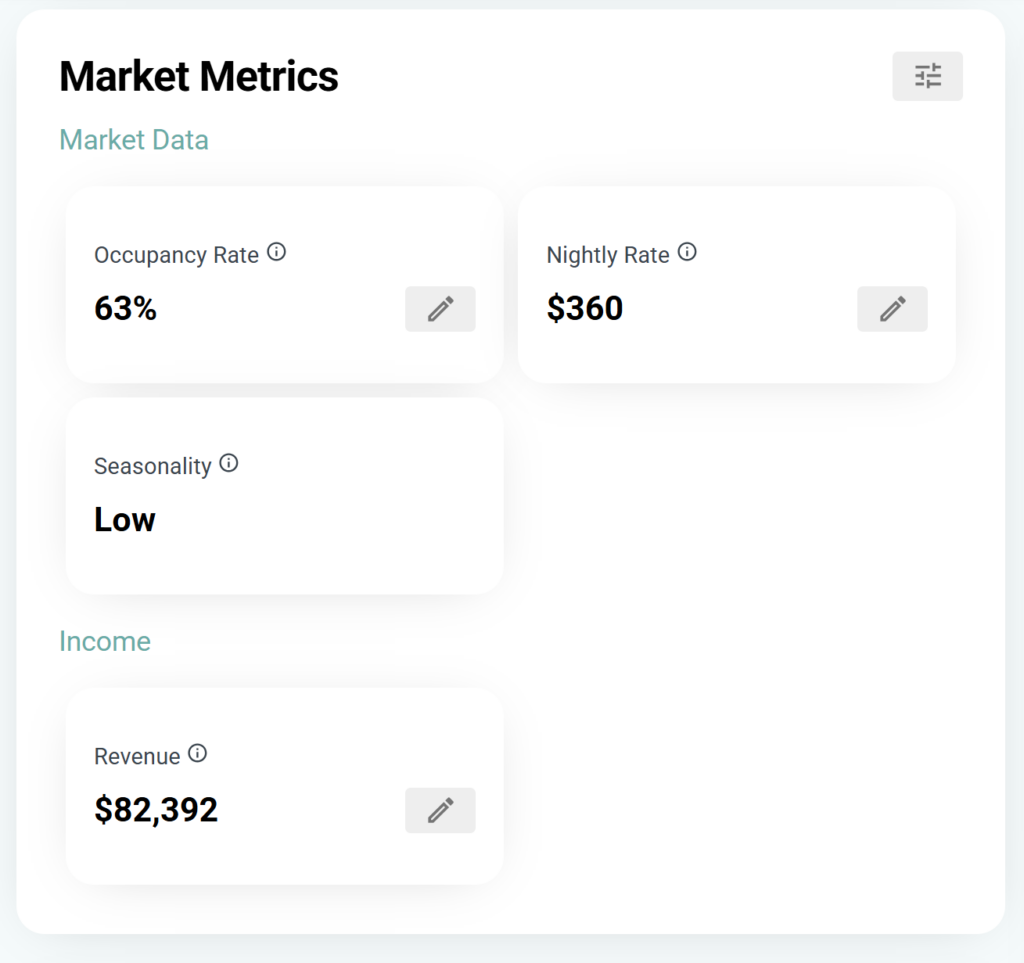The width and height of the screenshot is (1024, 963).
Task: Click the Low seasonality value
Action: (125, 520)
